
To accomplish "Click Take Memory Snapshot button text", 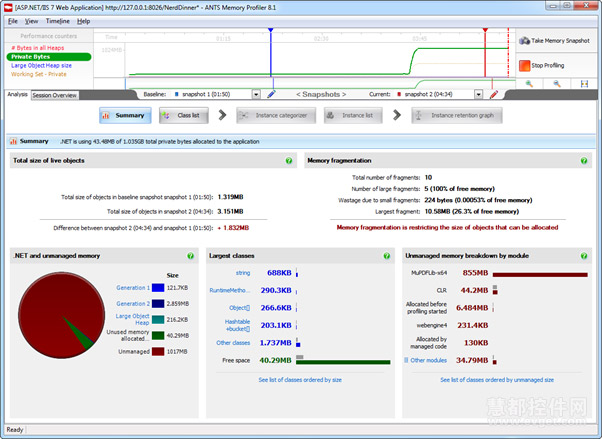I will 560,41.
